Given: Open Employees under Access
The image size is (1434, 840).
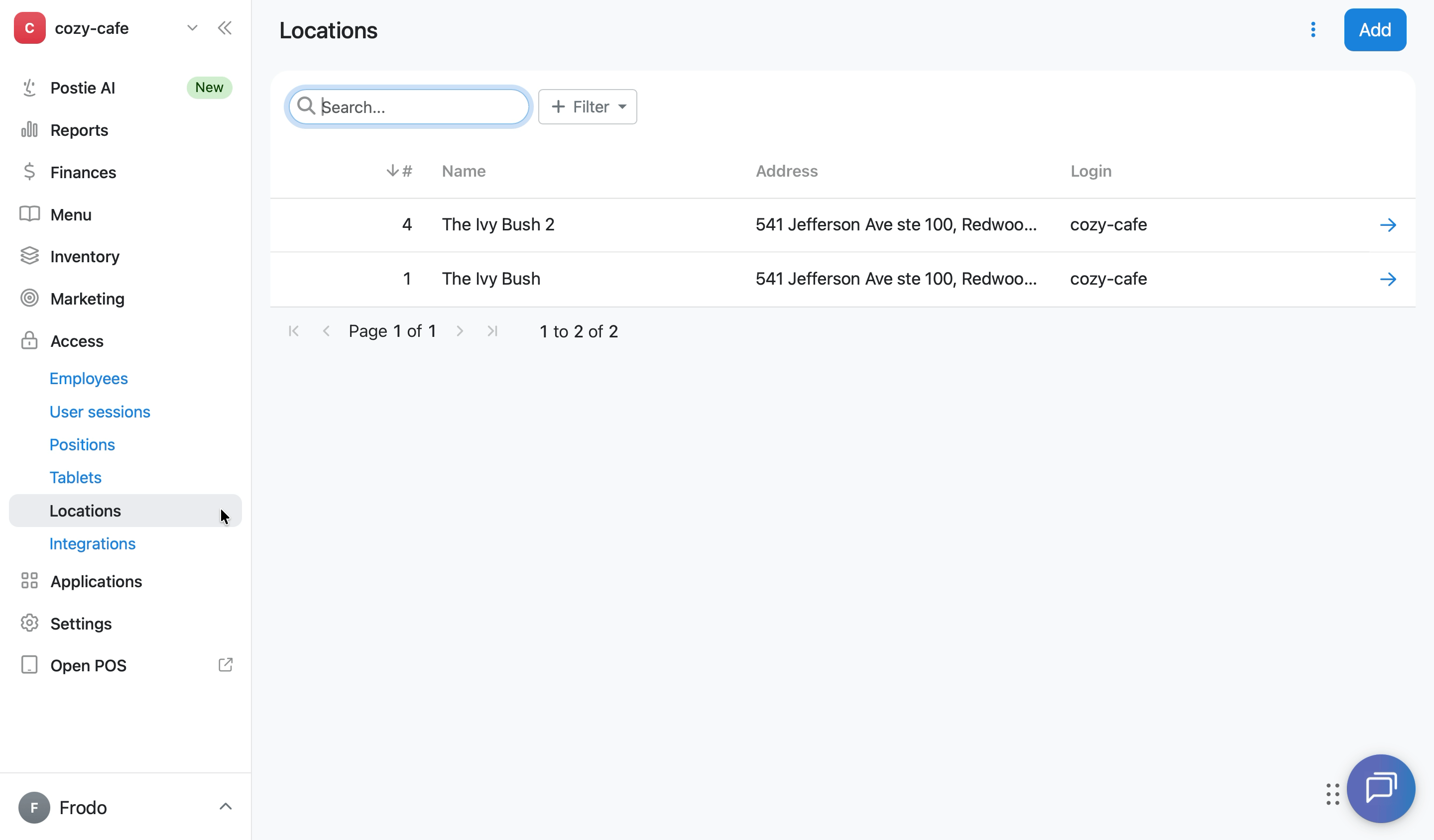Looking at the screenshot, I should coord(89,379).
